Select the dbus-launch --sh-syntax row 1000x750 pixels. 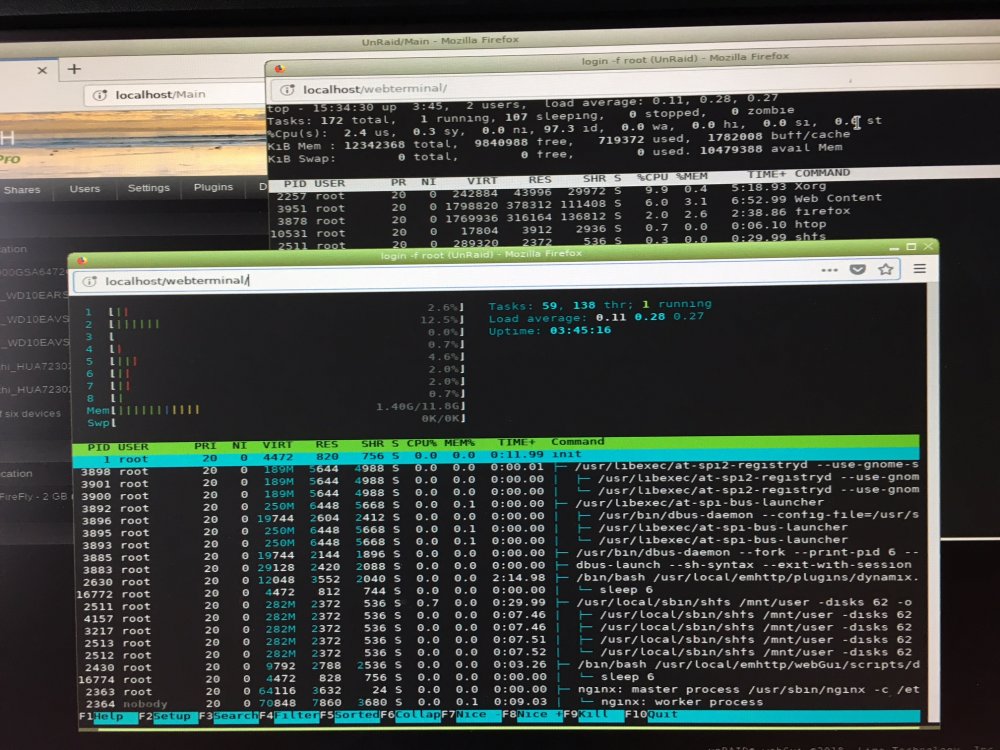(497, 566)
